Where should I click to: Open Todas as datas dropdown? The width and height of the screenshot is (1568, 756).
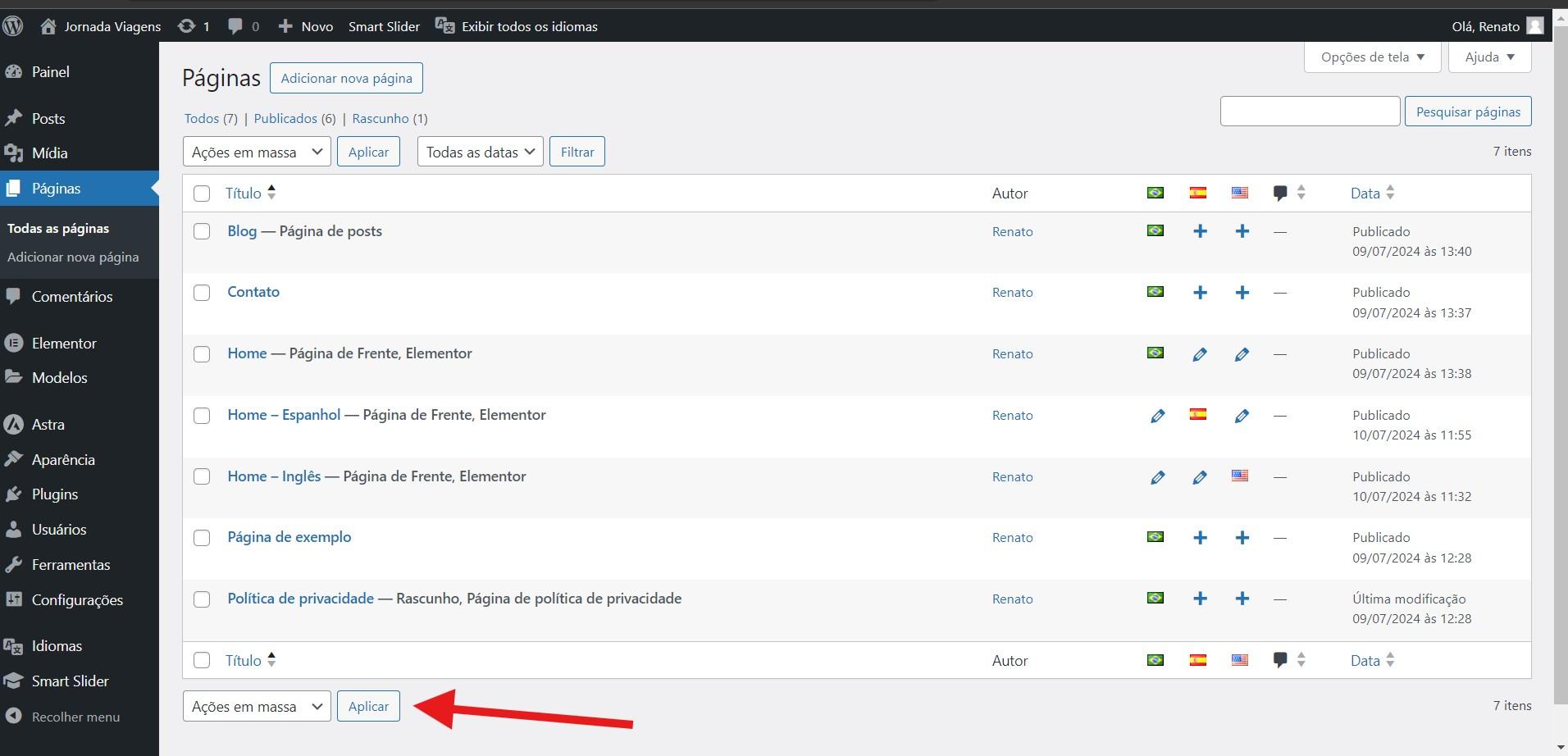pyautogui.click(x=480, y=152)
